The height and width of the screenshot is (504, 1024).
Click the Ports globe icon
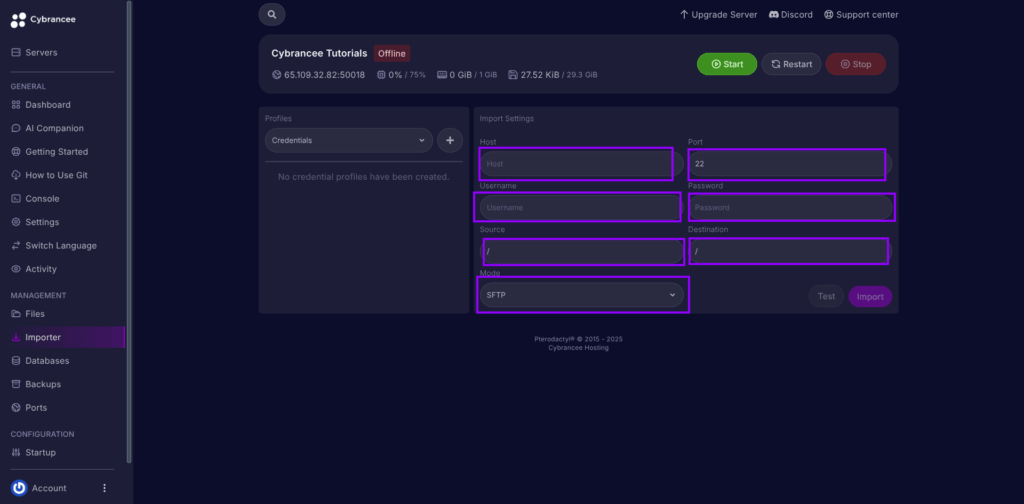[x=16, y=407]
